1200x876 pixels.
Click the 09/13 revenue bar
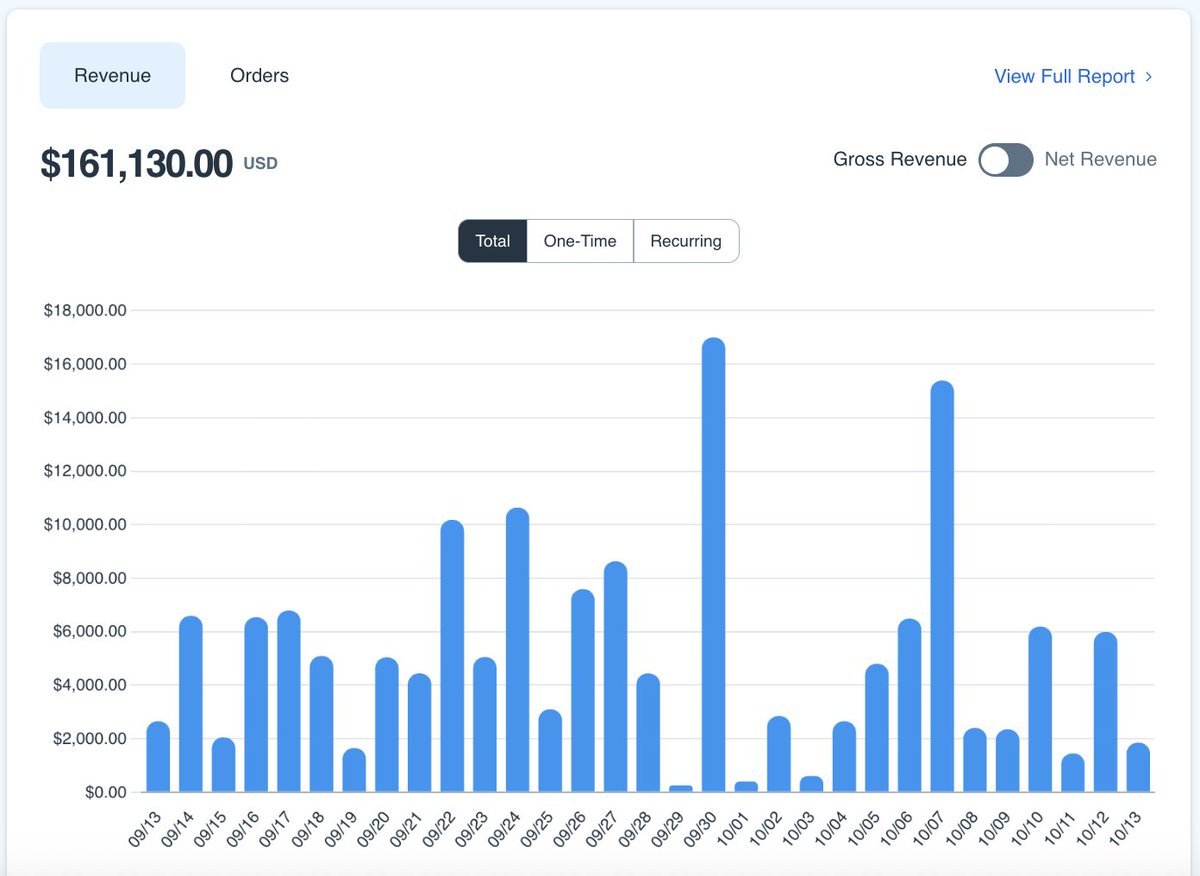point(158,757)
